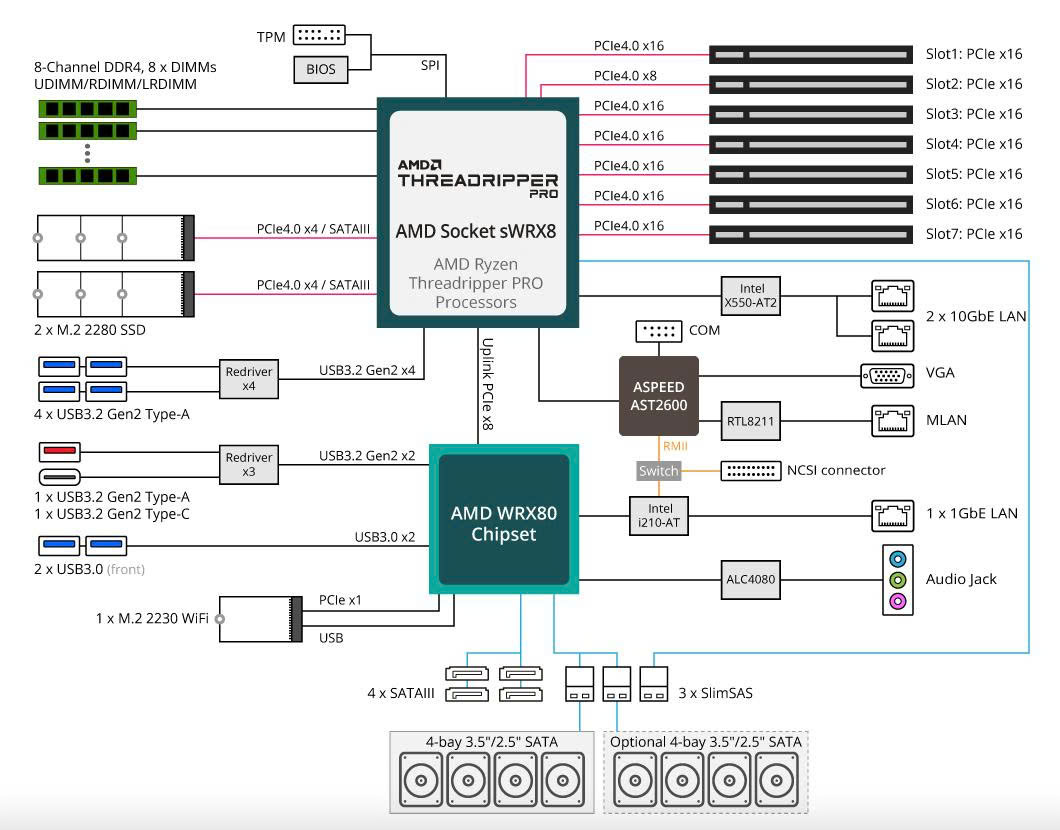Click the '2 x 10GbE LAN' label
The width and height of the screenshot is (1060, 830).
[x=976, y=316]
